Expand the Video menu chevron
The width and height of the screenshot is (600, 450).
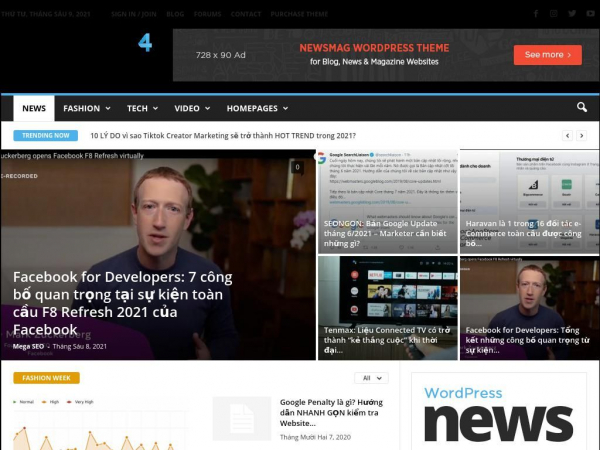pos(207,108)
